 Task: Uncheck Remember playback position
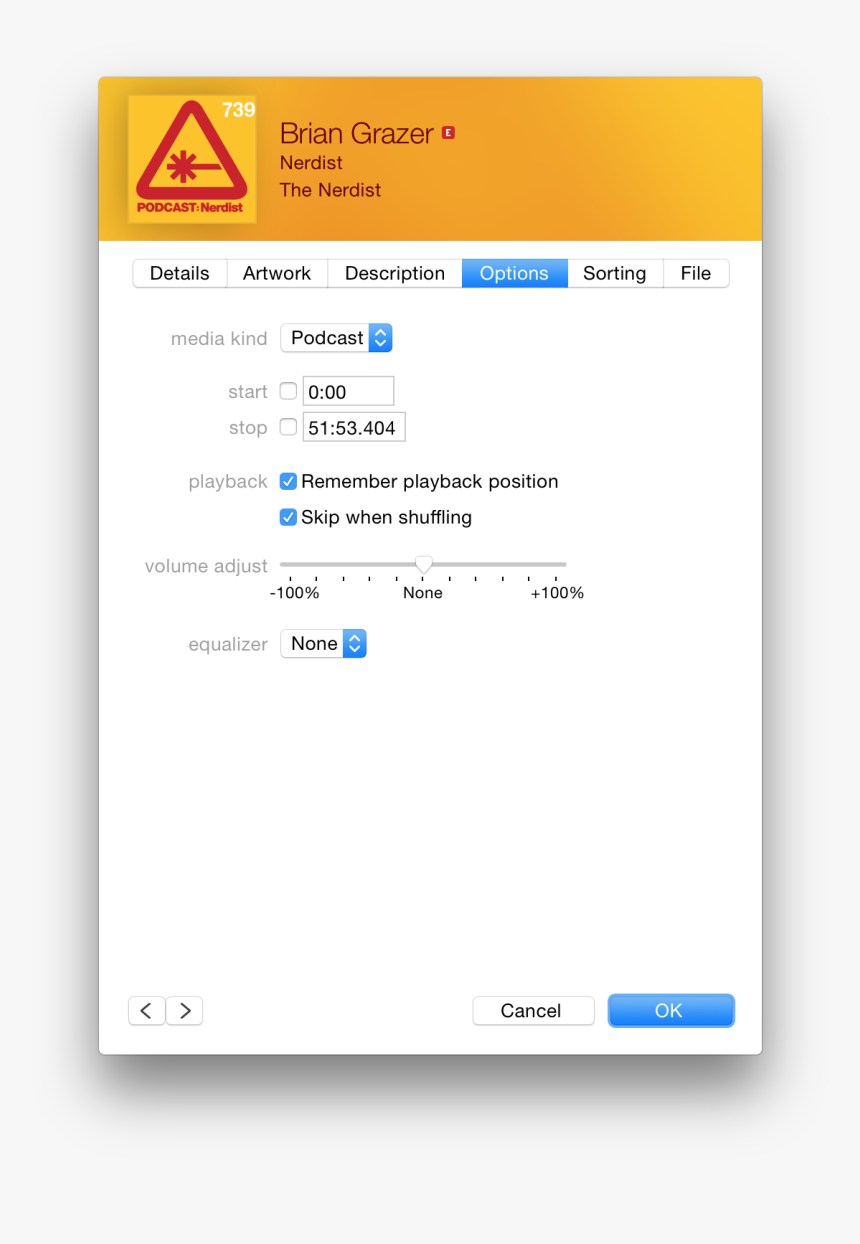pyautogui.click(x=288, y=481)
